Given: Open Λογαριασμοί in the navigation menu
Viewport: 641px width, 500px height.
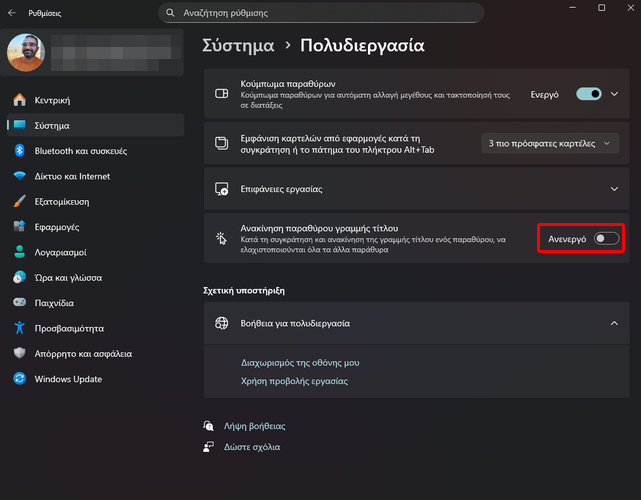Looking at the screenshot, I should click(x=60, y=252).
